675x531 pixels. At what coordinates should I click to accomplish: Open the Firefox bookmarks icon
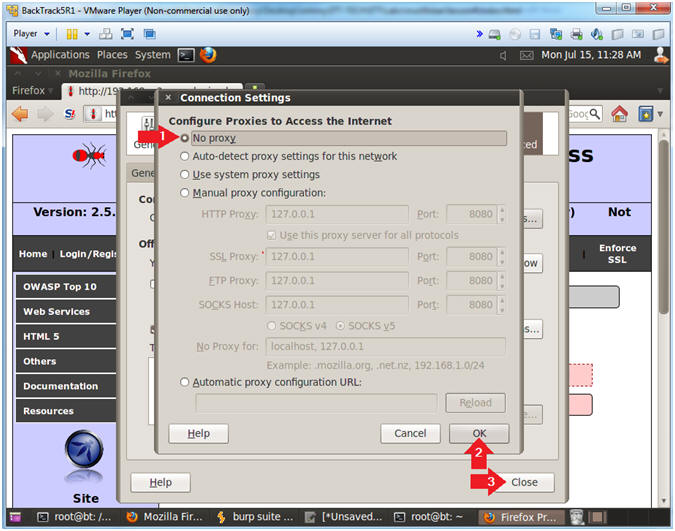[x=646, y=114]
